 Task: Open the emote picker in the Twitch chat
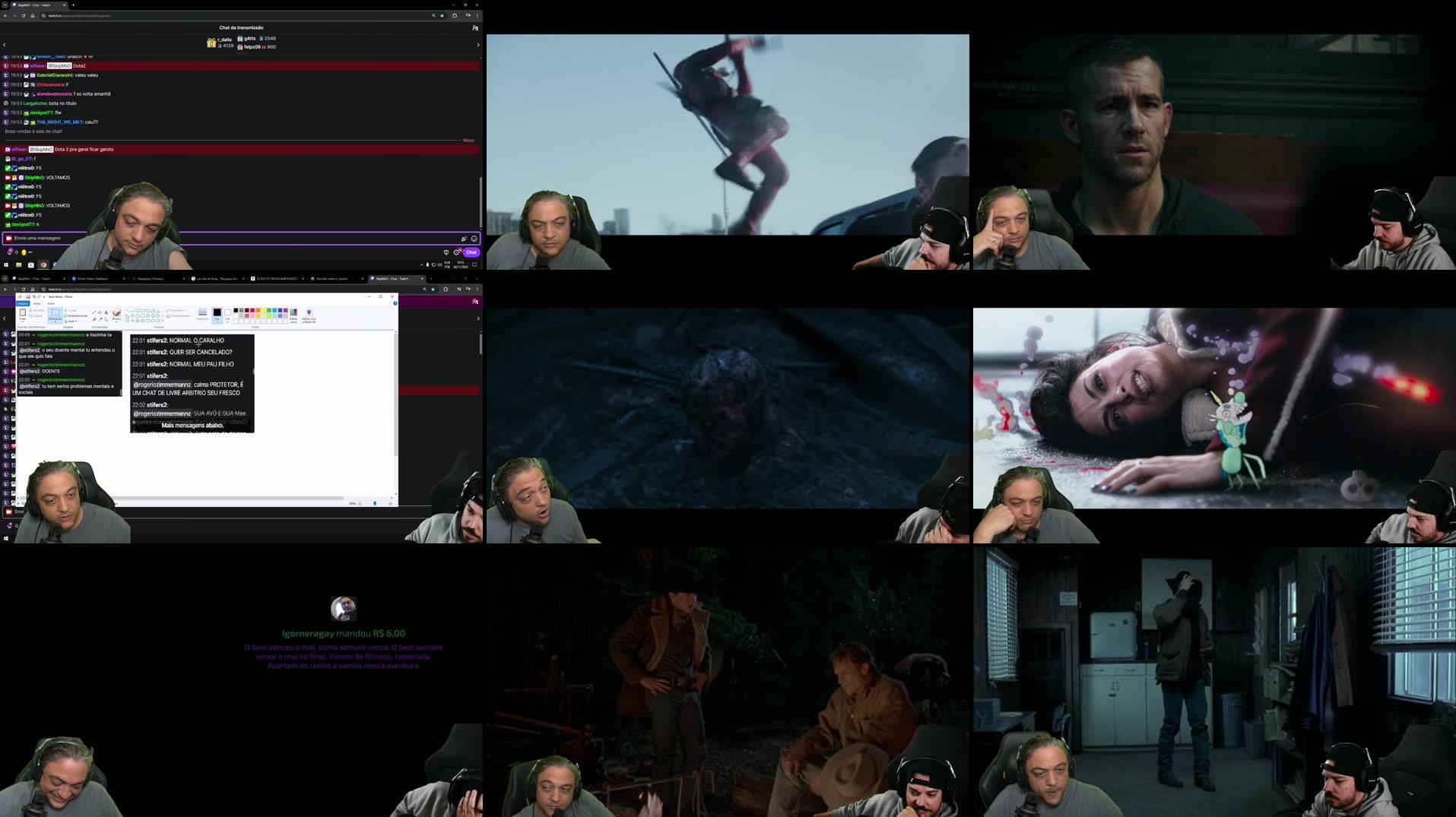tap(474, 239)
